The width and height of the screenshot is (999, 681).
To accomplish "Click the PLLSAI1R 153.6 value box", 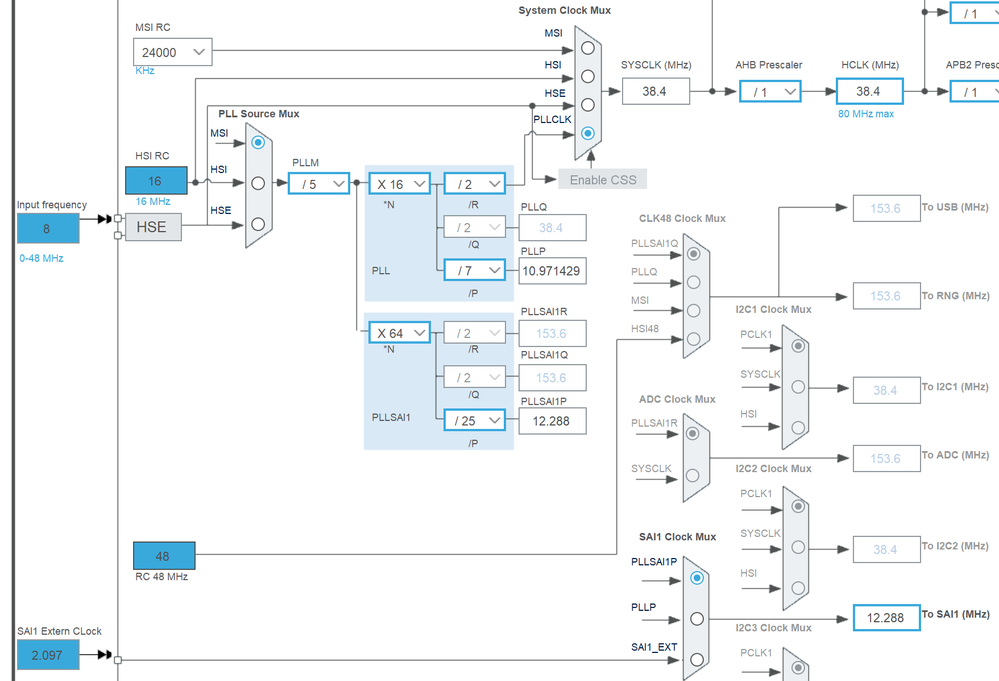I will (552, 333).
